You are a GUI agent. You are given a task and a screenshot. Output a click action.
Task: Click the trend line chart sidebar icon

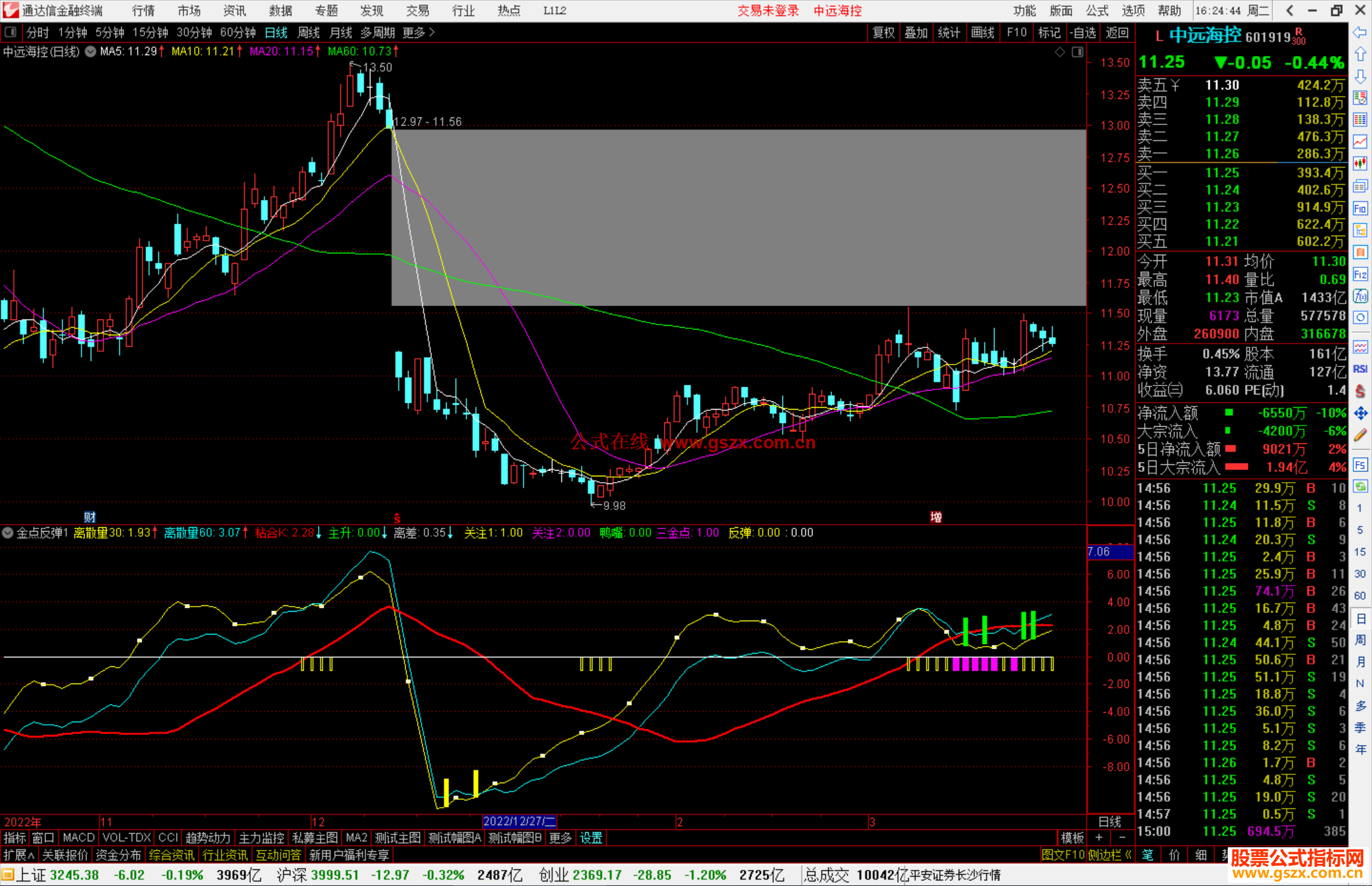point(1360,142)
